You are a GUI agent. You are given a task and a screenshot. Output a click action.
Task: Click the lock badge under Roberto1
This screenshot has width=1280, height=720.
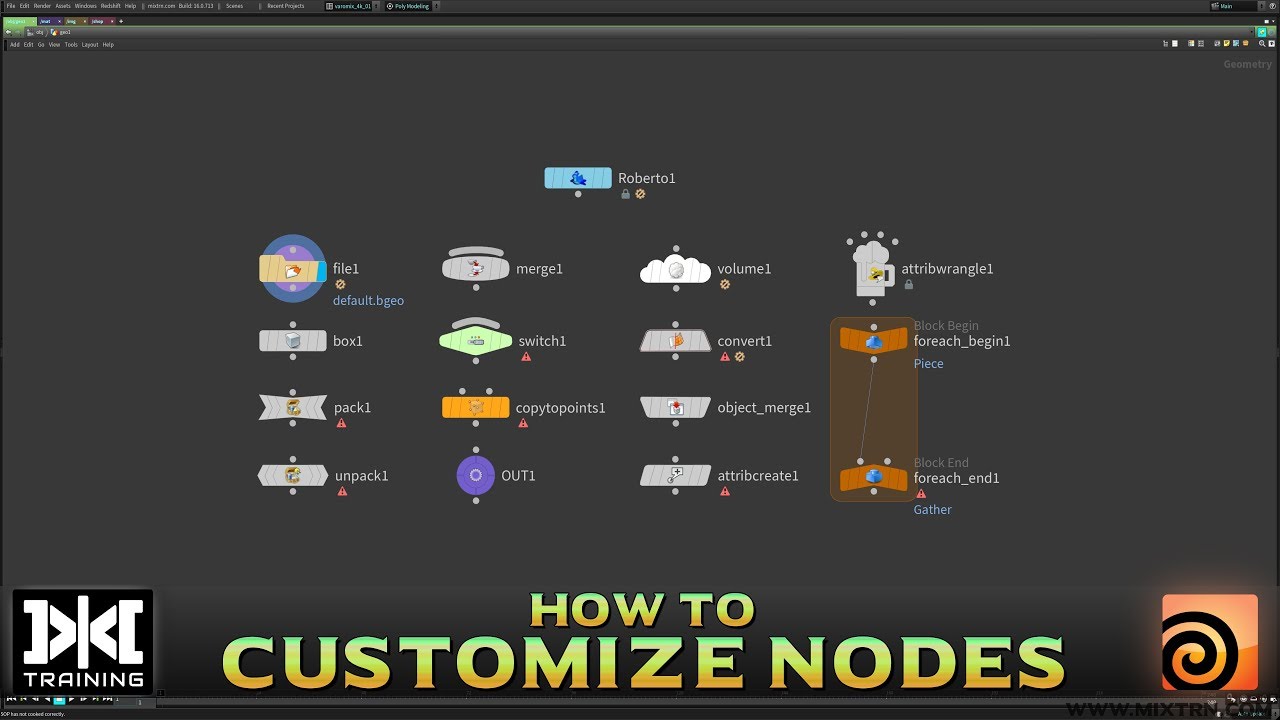coord(626,194)
